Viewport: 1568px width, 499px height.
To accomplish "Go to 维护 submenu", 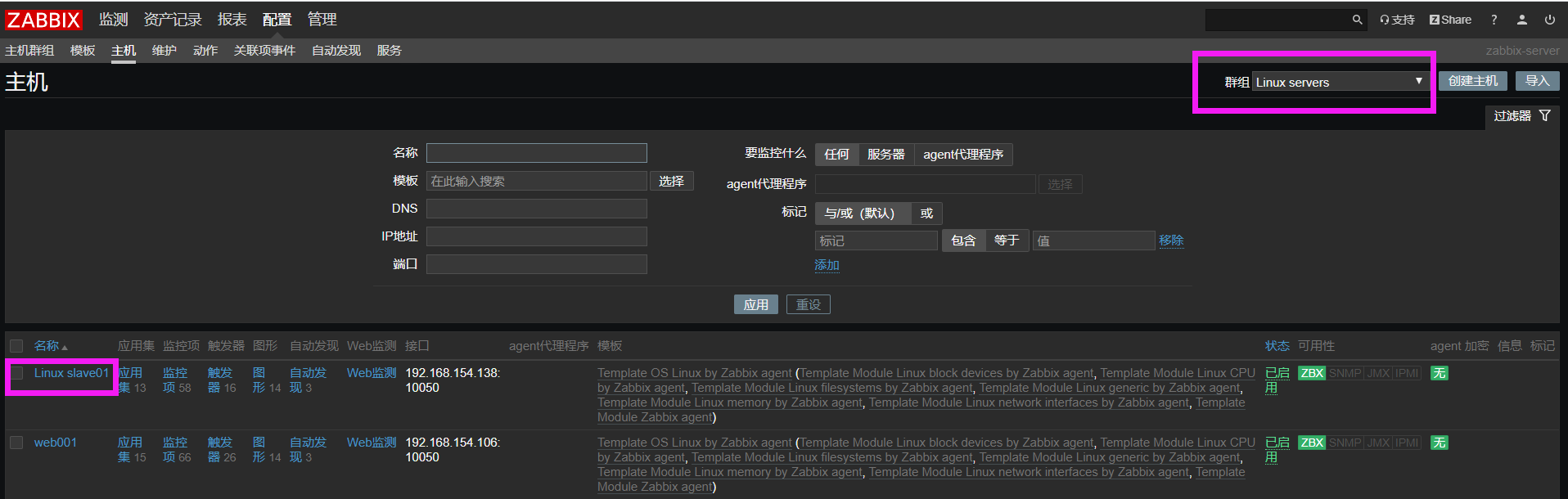I will [x=164, y=51].
